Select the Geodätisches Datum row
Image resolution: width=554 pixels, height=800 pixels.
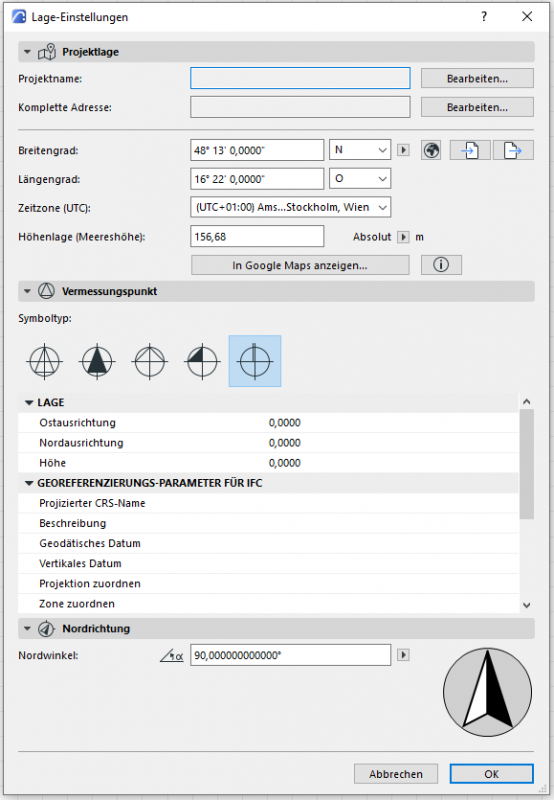click(x=268, y=543)
